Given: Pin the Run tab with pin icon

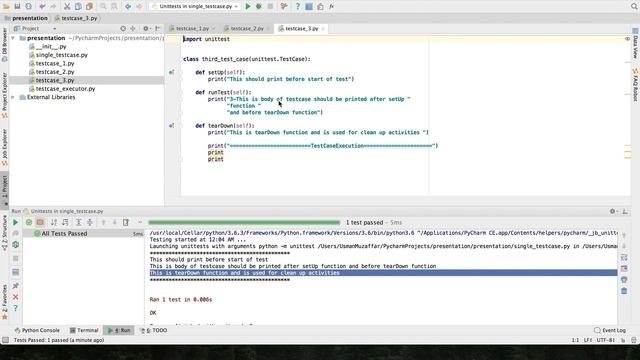Looking at the screenshot, I should coord(16,286).
